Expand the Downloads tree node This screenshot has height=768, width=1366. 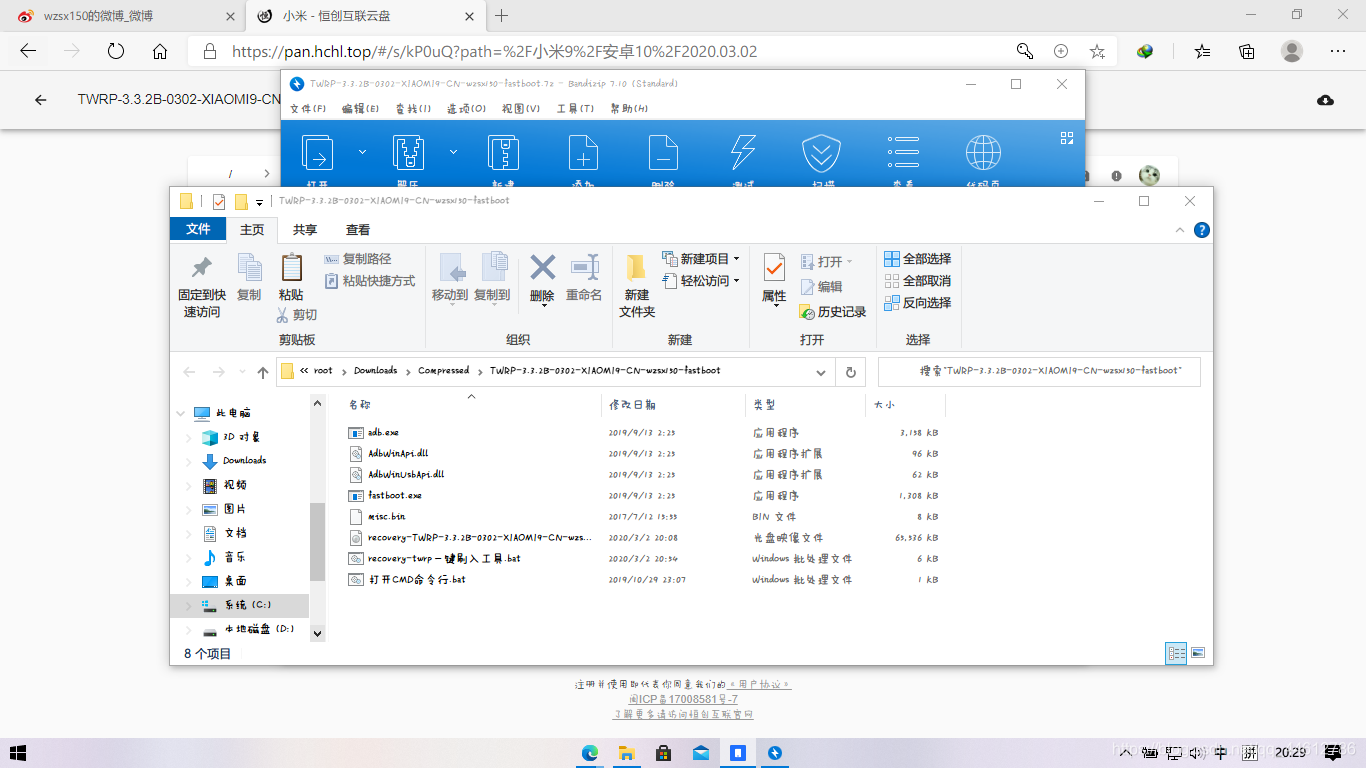[x=189, y=461]
